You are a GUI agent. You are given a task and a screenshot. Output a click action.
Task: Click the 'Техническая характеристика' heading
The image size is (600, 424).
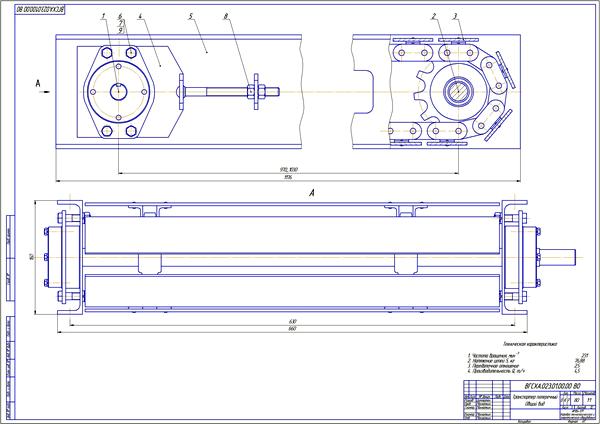click(x=530, y=344)
